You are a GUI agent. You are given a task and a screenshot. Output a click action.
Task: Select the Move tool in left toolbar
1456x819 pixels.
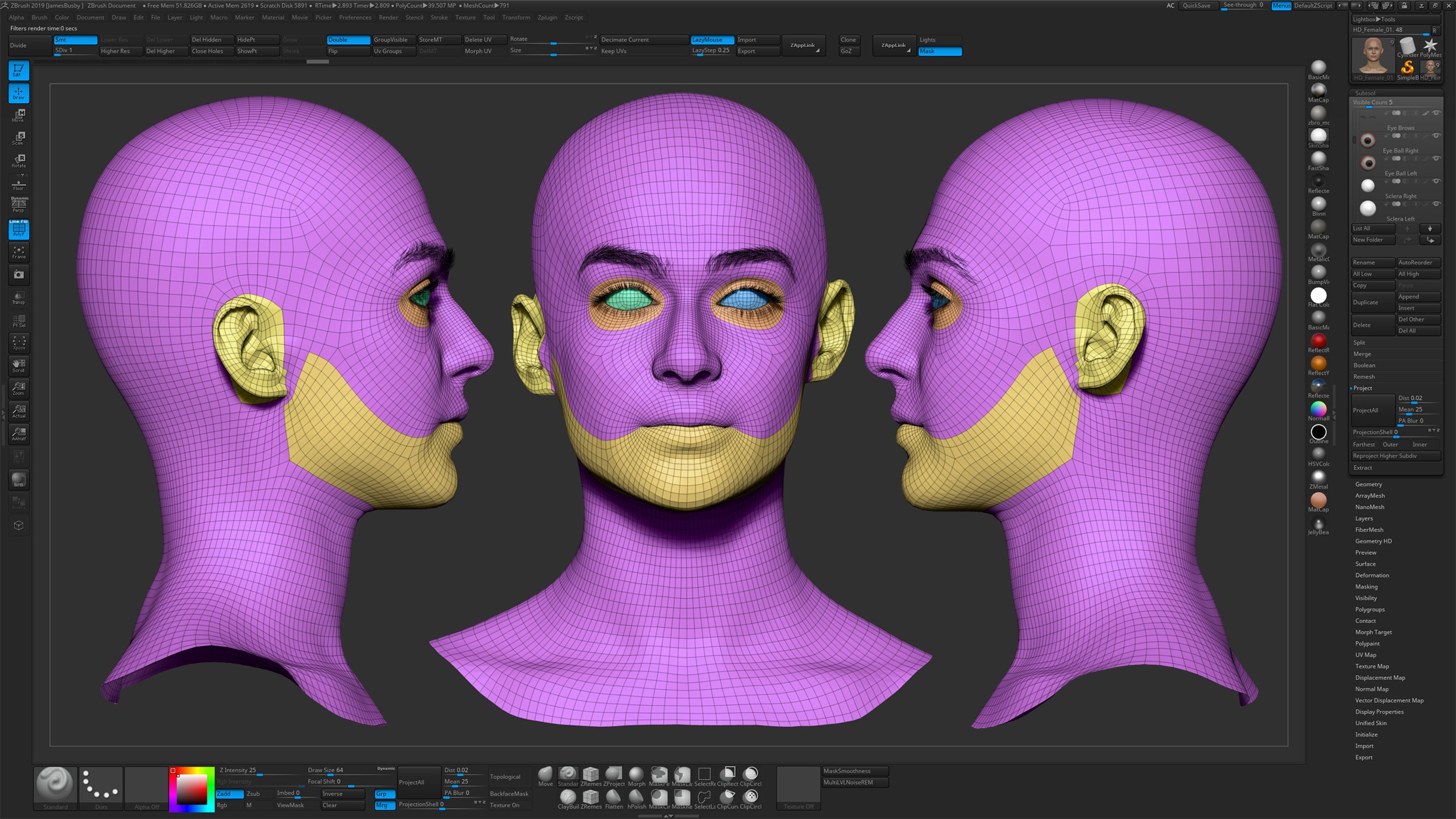(19, 114)
